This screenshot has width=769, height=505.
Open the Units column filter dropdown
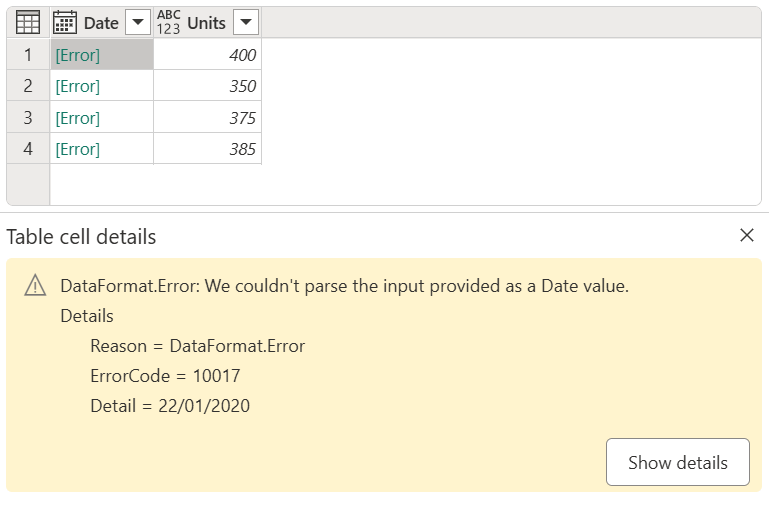[246, 23]
